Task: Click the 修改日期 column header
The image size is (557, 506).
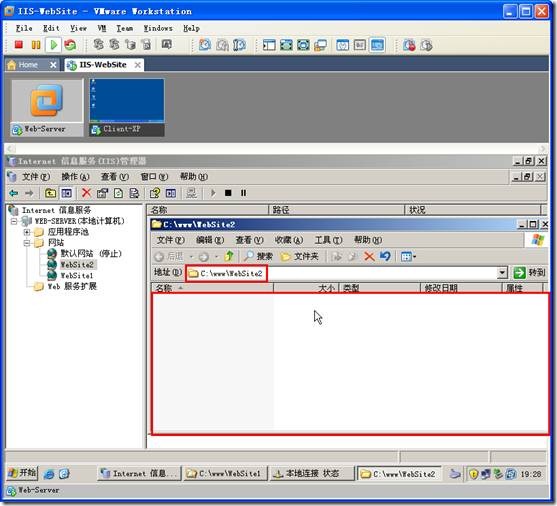Action: [461, 288]
